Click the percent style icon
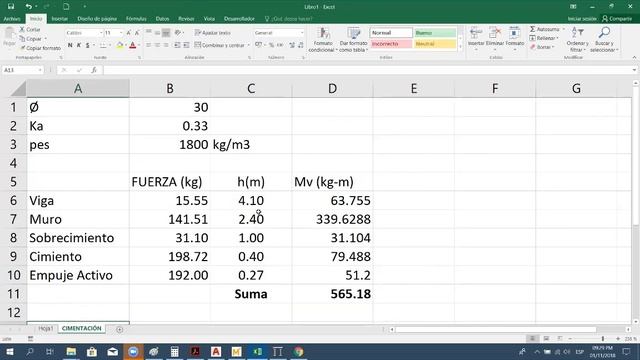640x360 pixels. [x=271, y=45]
